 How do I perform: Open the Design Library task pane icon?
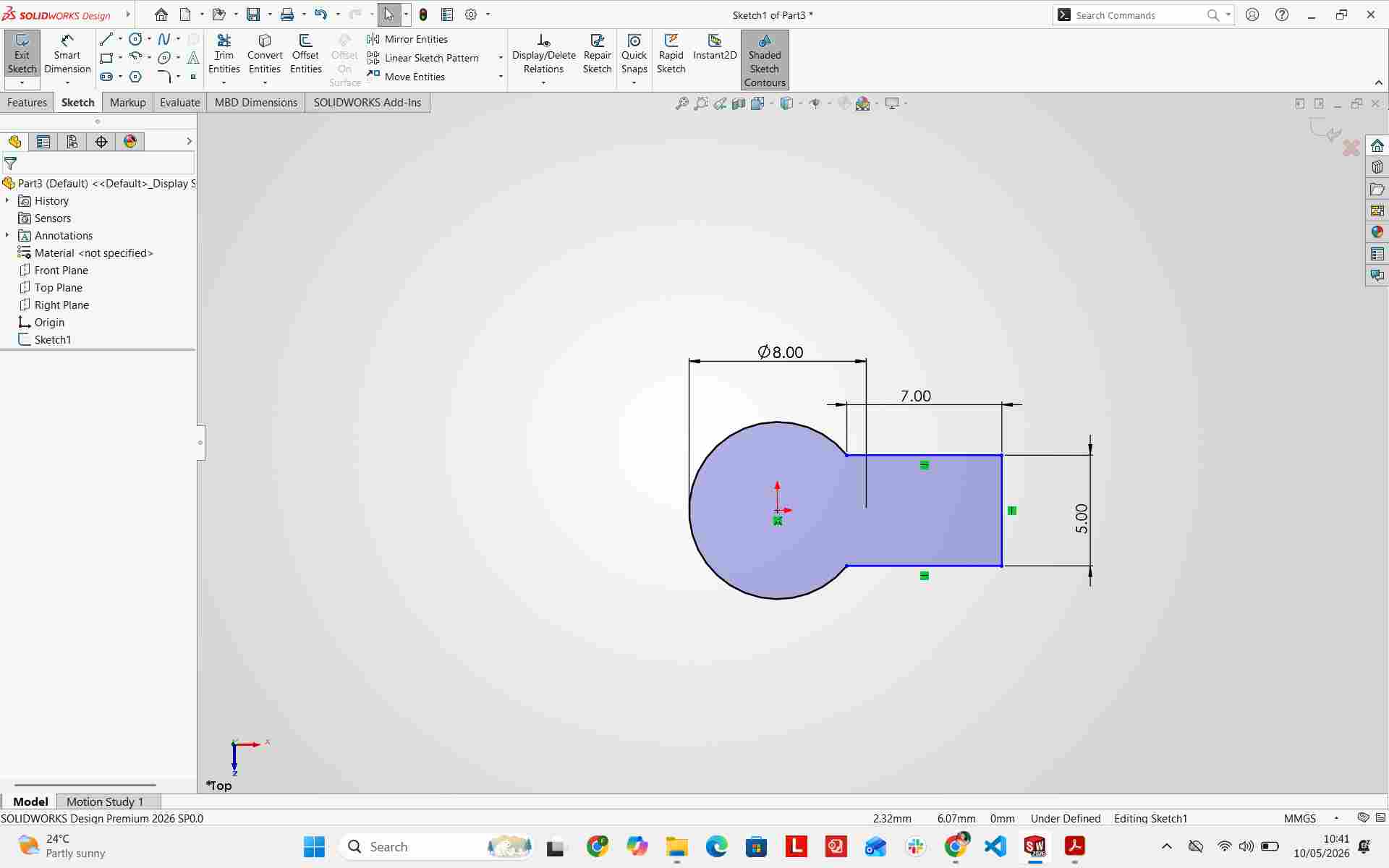[x=1377, y=167]
